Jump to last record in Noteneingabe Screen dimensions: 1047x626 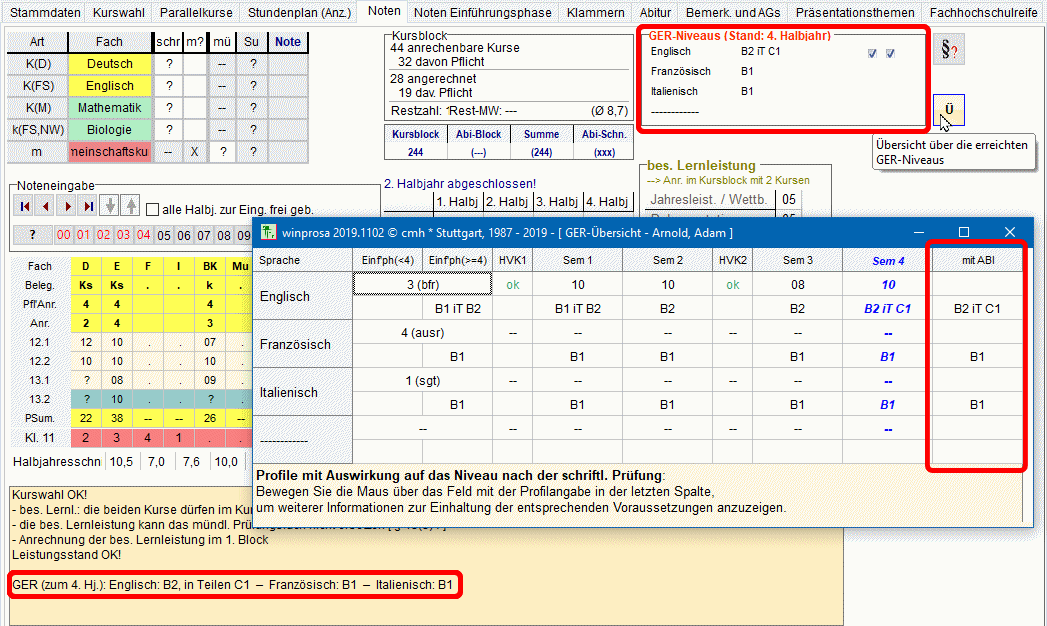click(x=89, y=207)
